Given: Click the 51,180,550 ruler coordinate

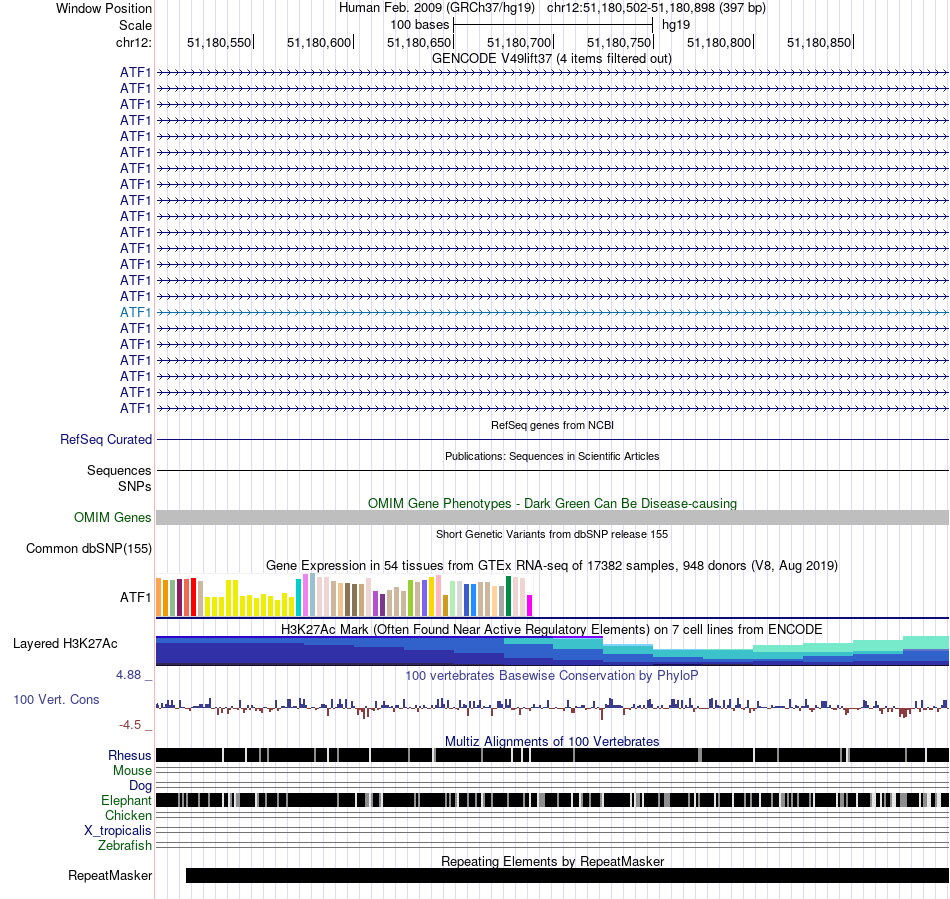Looking at the screenshot, I should tap(219, 42).
